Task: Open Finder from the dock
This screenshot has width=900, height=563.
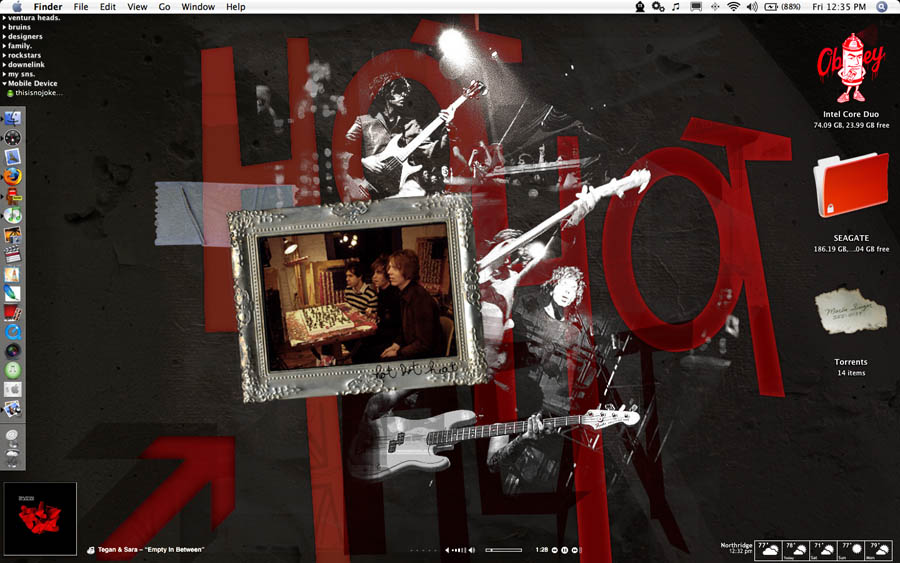Action: click(13, 118)
